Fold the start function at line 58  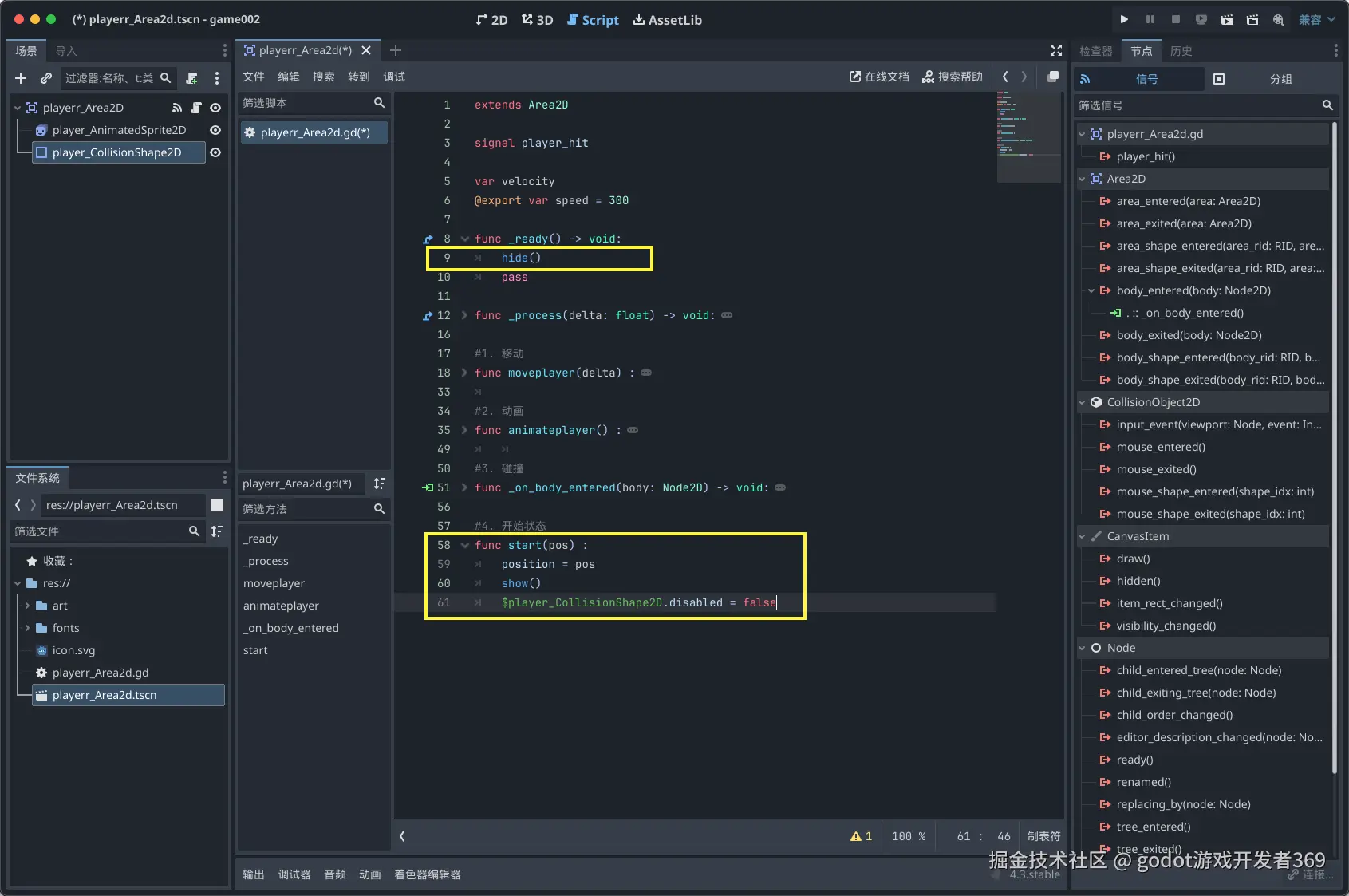pyautogui.click(x=464, y=545)
